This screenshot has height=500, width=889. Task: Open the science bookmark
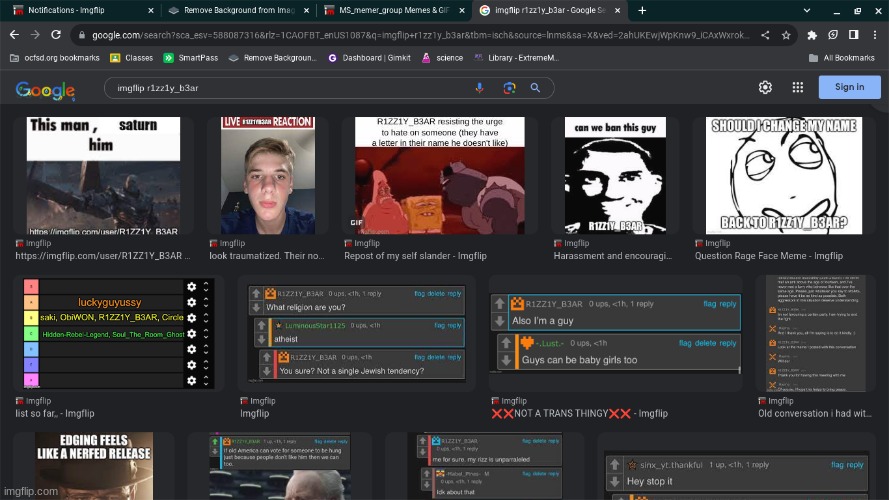click(x=443, y=58)
